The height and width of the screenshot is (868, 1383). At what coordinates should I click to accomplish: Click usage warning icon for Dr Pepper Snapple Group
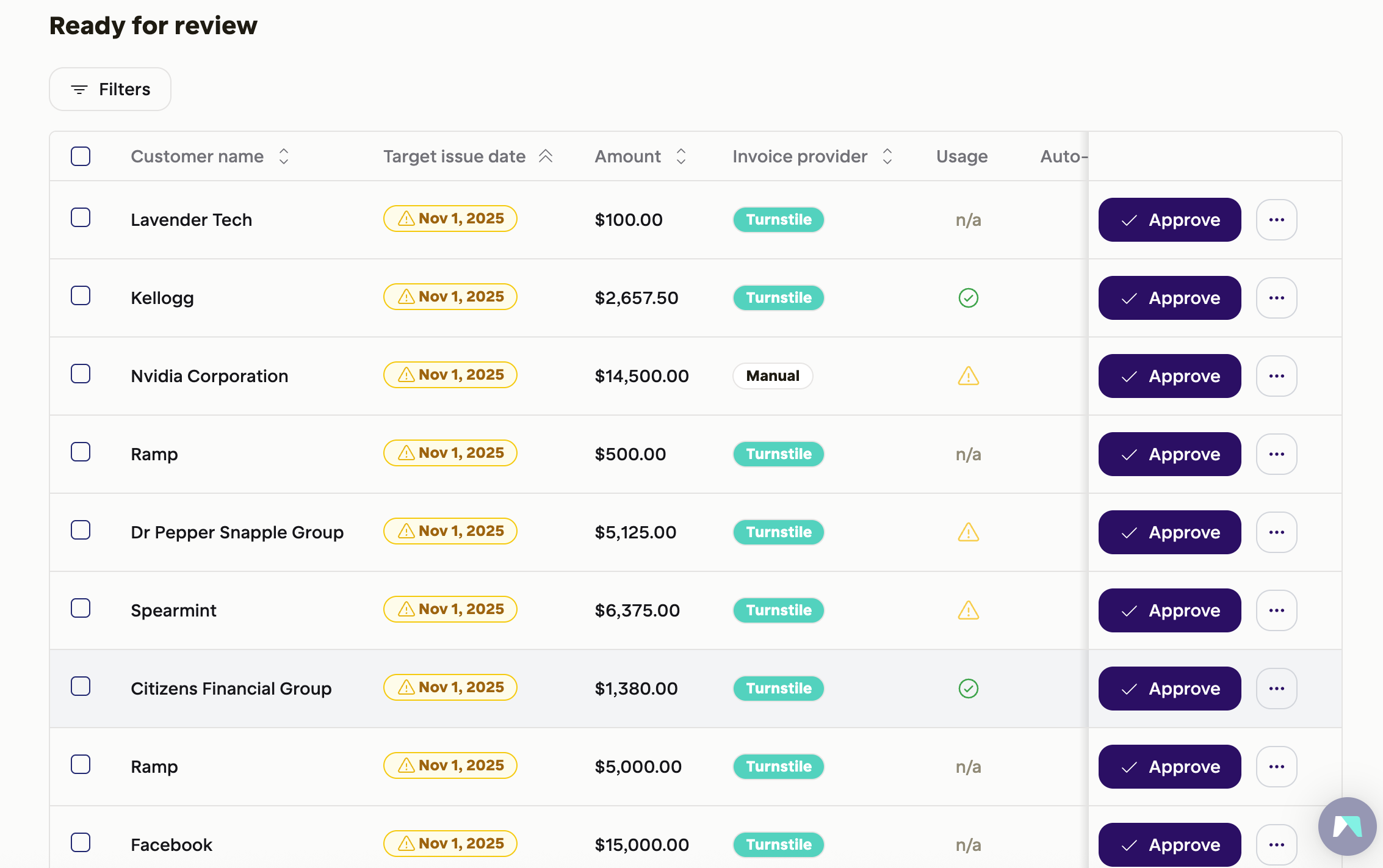pos(968,532)
